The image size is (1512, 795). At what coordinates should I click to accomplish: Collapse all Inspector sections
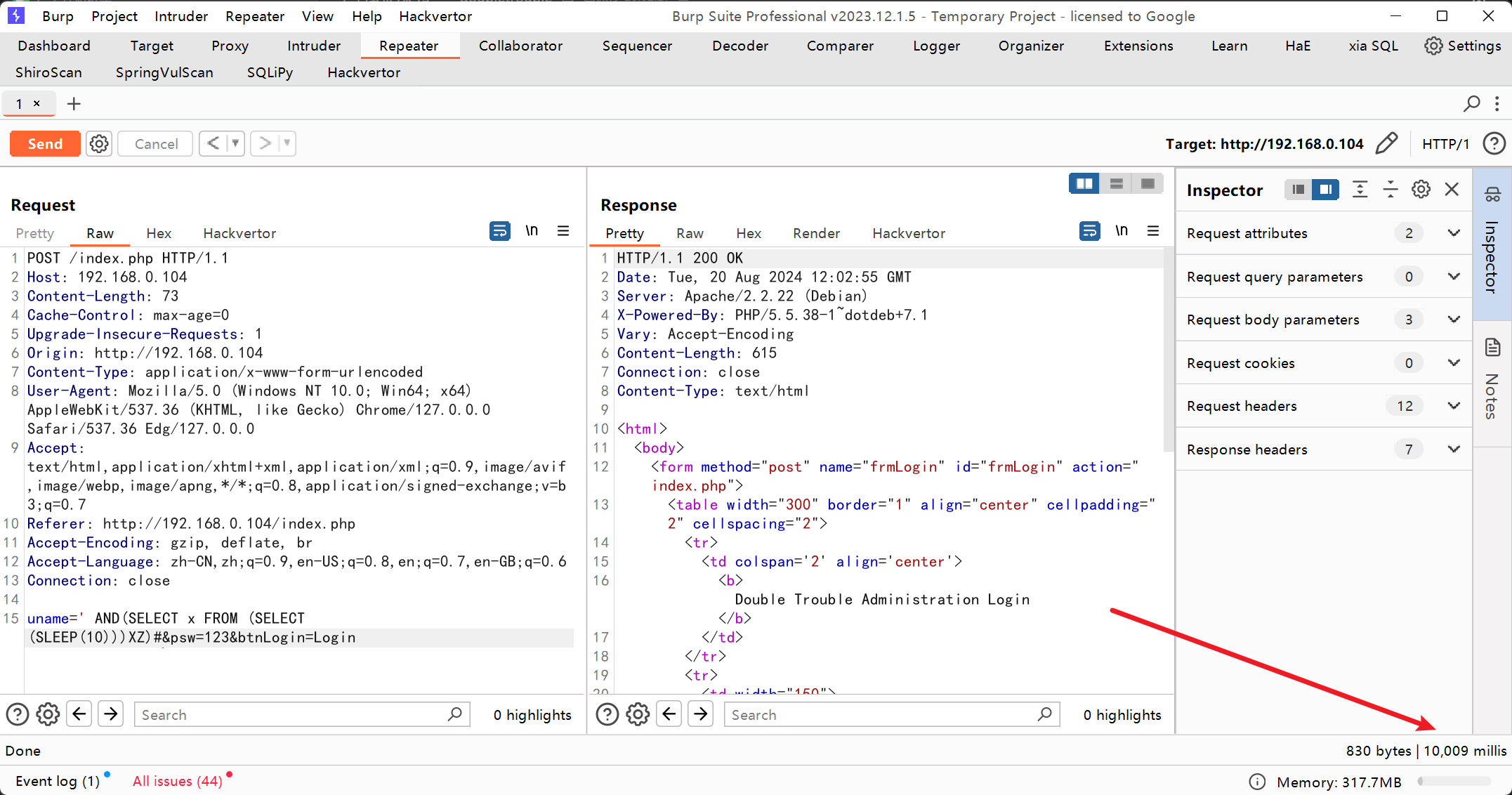click(x=1391, y=190)
